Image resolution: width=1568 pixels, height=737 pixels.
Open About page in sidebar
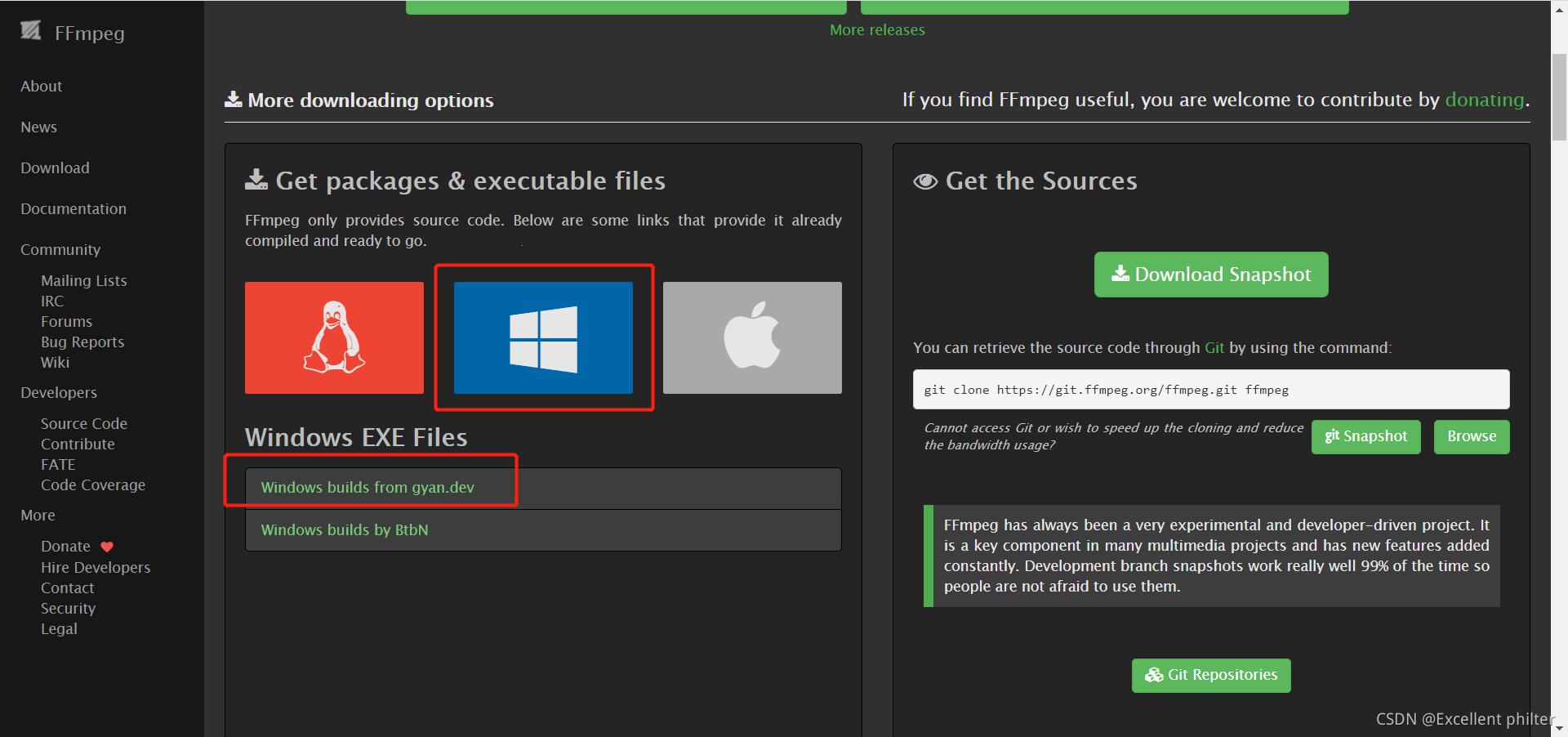point(41,86)
